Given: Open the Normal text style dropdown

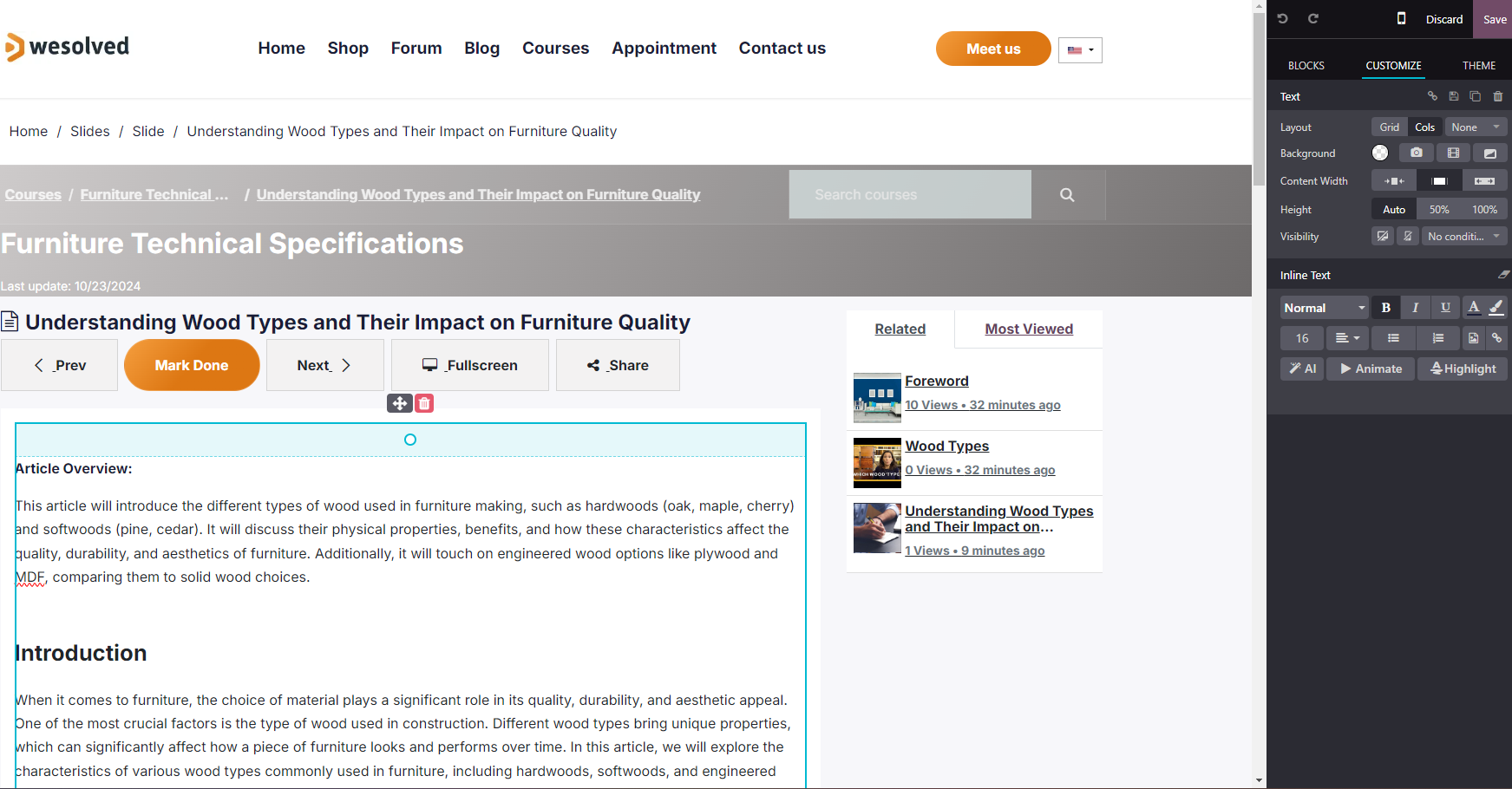Looking at the screenshot, I should [x=1324, y=308].
